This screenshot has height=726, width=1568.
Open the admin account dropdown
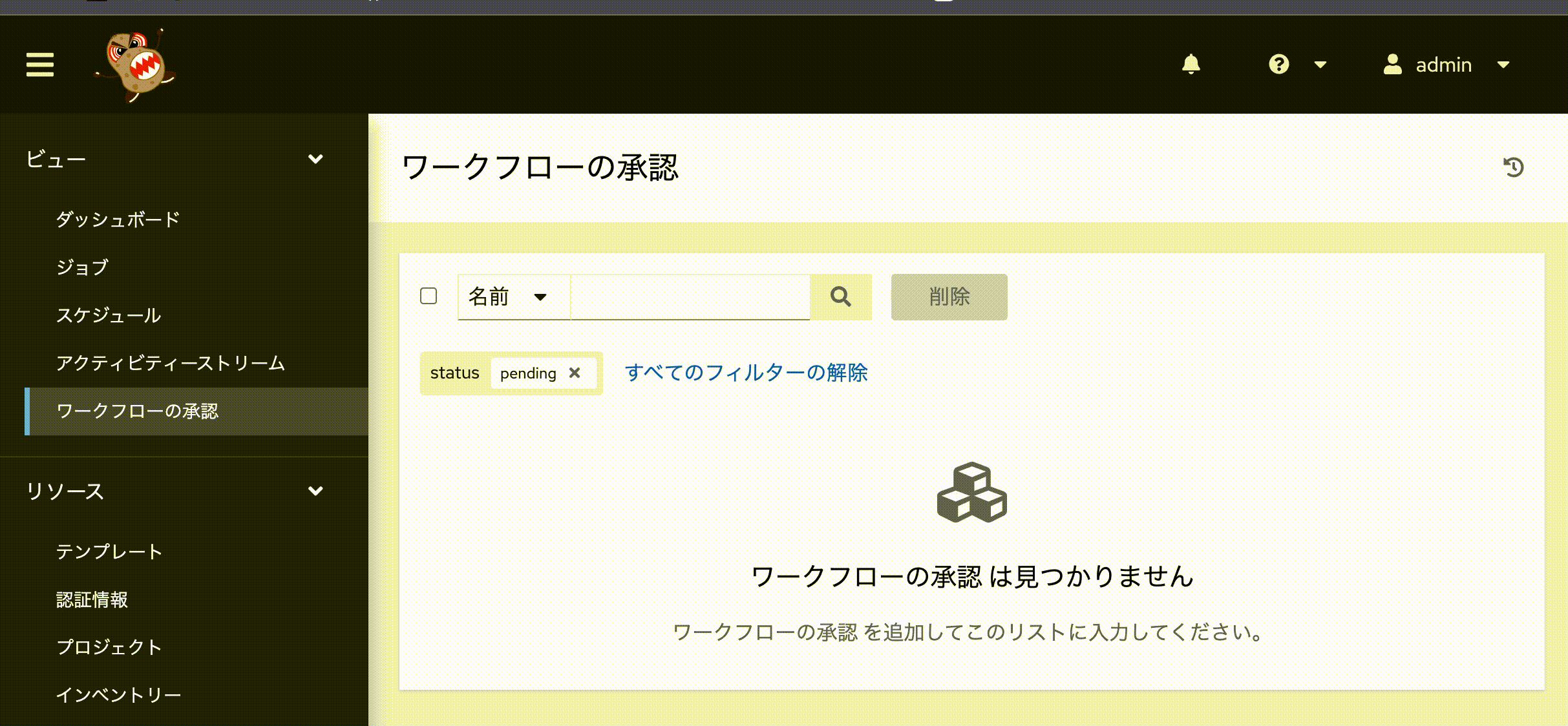click(x=1504, y=64)
